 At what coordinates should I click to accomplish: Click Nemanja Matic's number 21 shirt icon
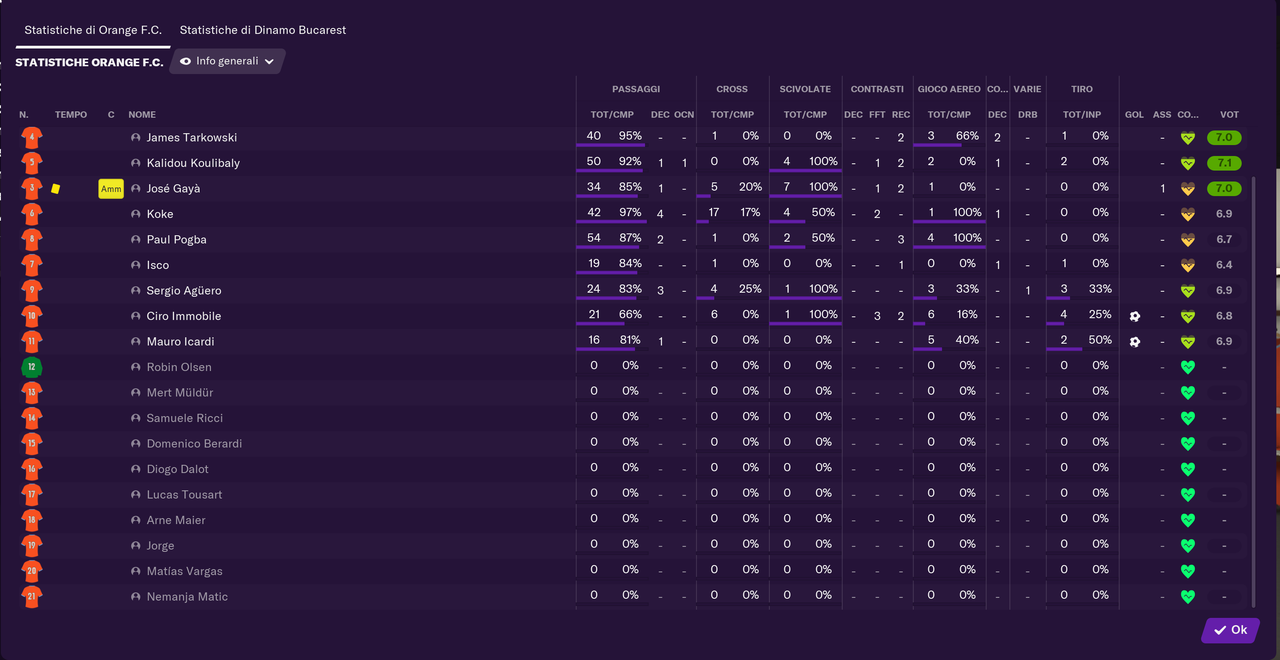click(x=32, y=597)
